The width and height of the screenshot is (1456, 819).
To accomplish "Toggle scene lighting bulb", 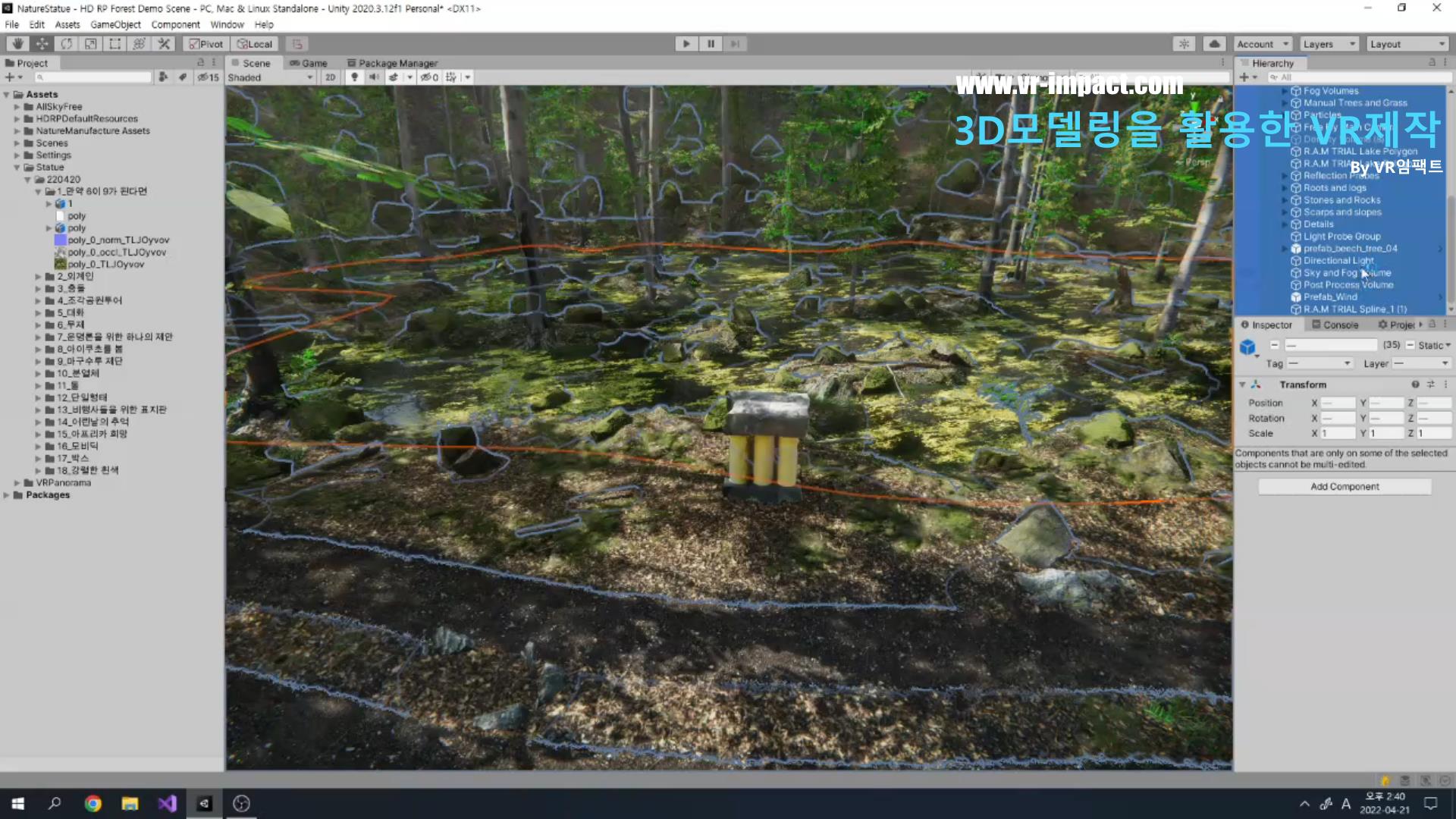I will (354, 77).
